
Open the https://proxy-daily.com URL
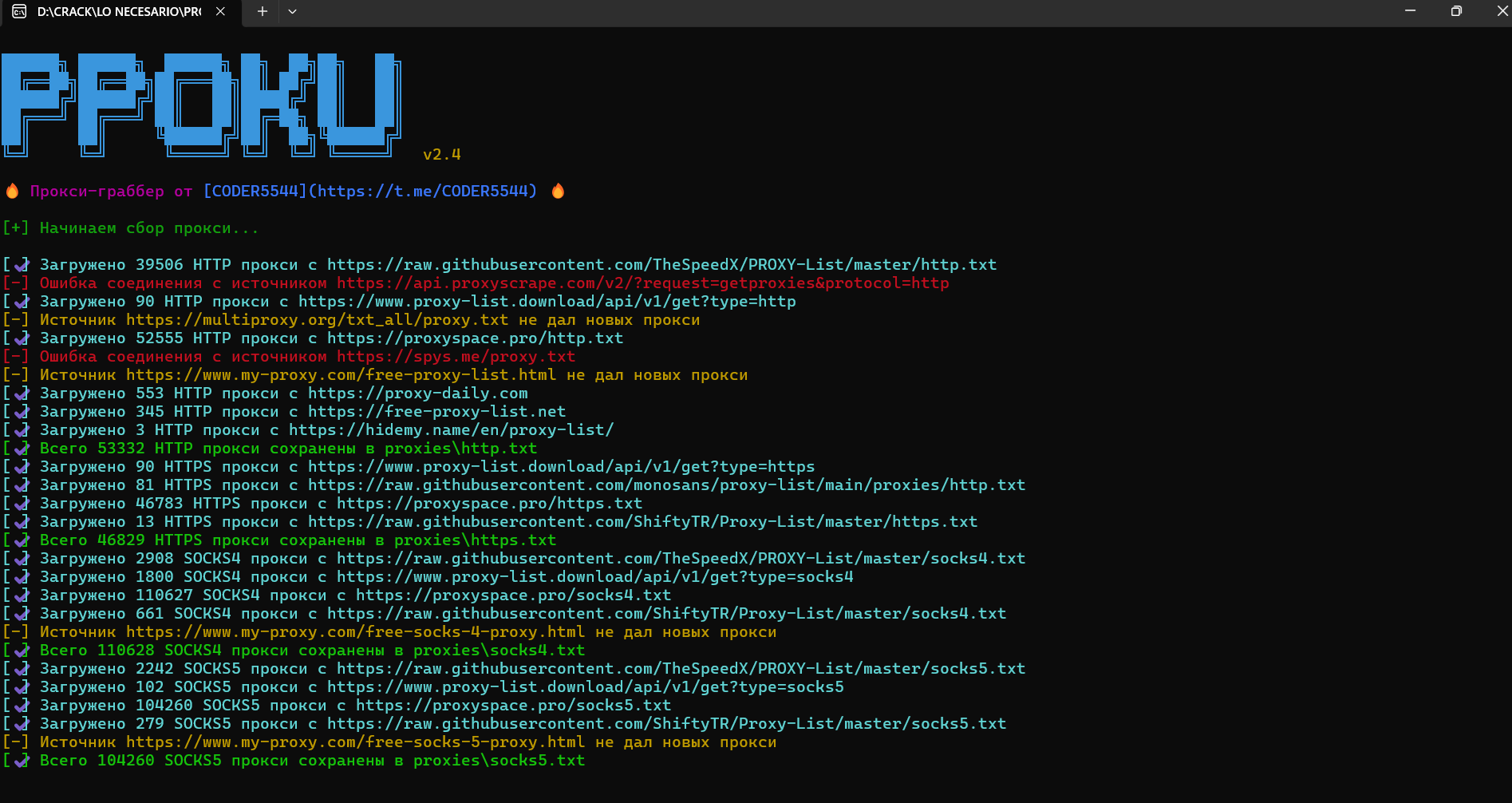[417, 393]
